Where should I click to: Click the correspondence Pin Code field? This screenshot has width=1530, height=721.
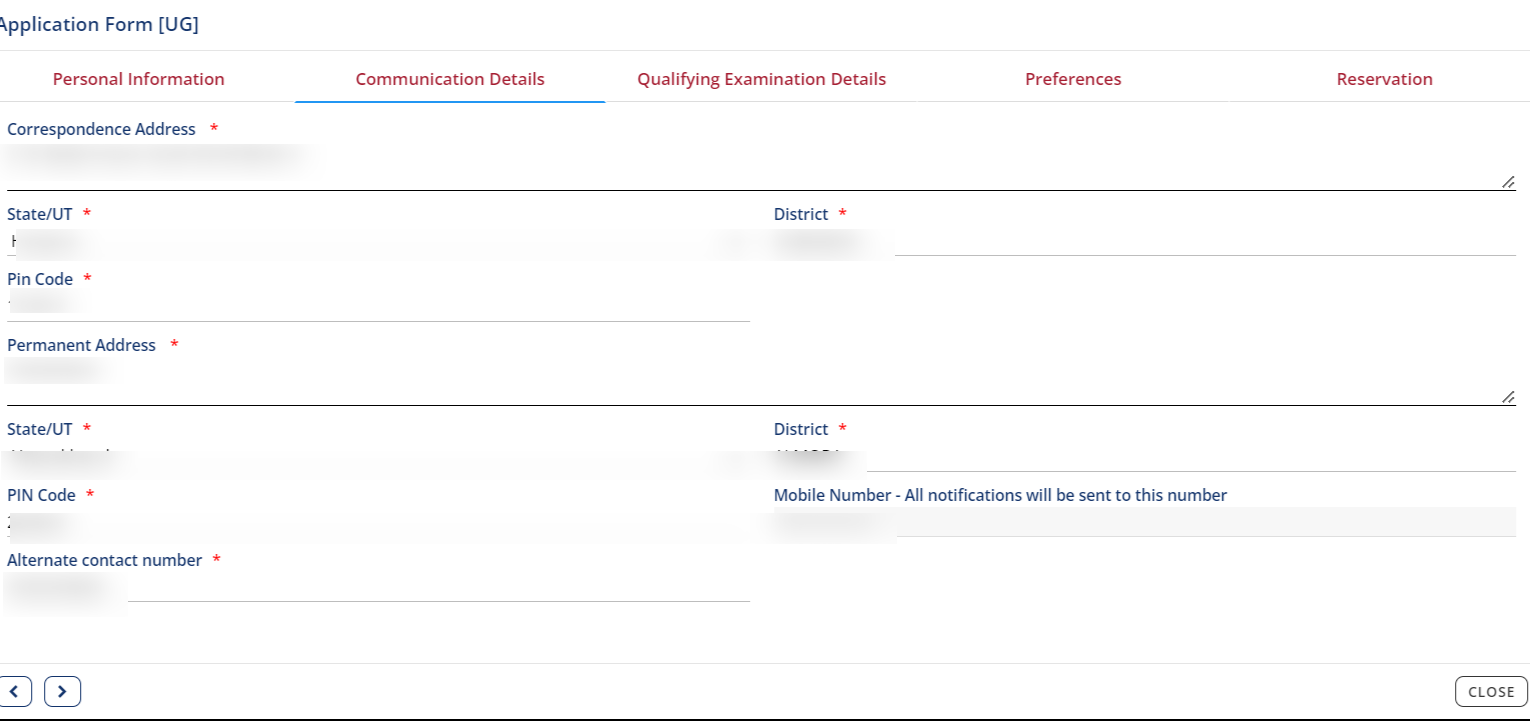click(x=378, y=306)
